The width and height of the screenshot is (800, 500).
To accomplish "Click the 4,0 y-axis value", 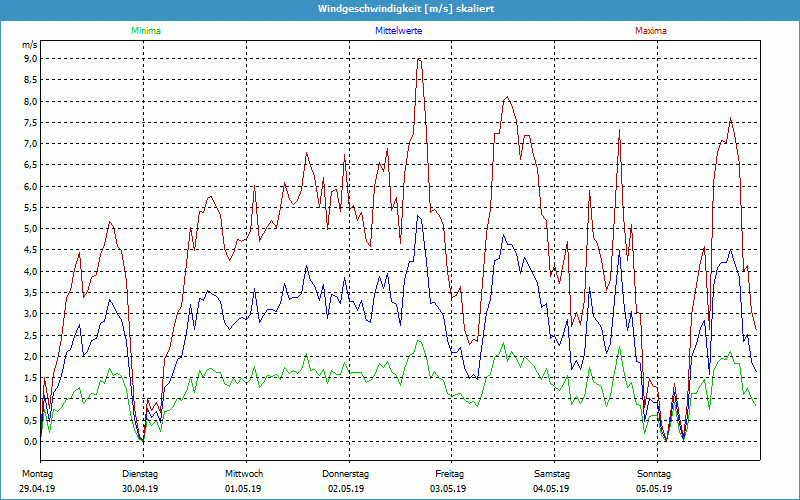I will tap(31, 271).
